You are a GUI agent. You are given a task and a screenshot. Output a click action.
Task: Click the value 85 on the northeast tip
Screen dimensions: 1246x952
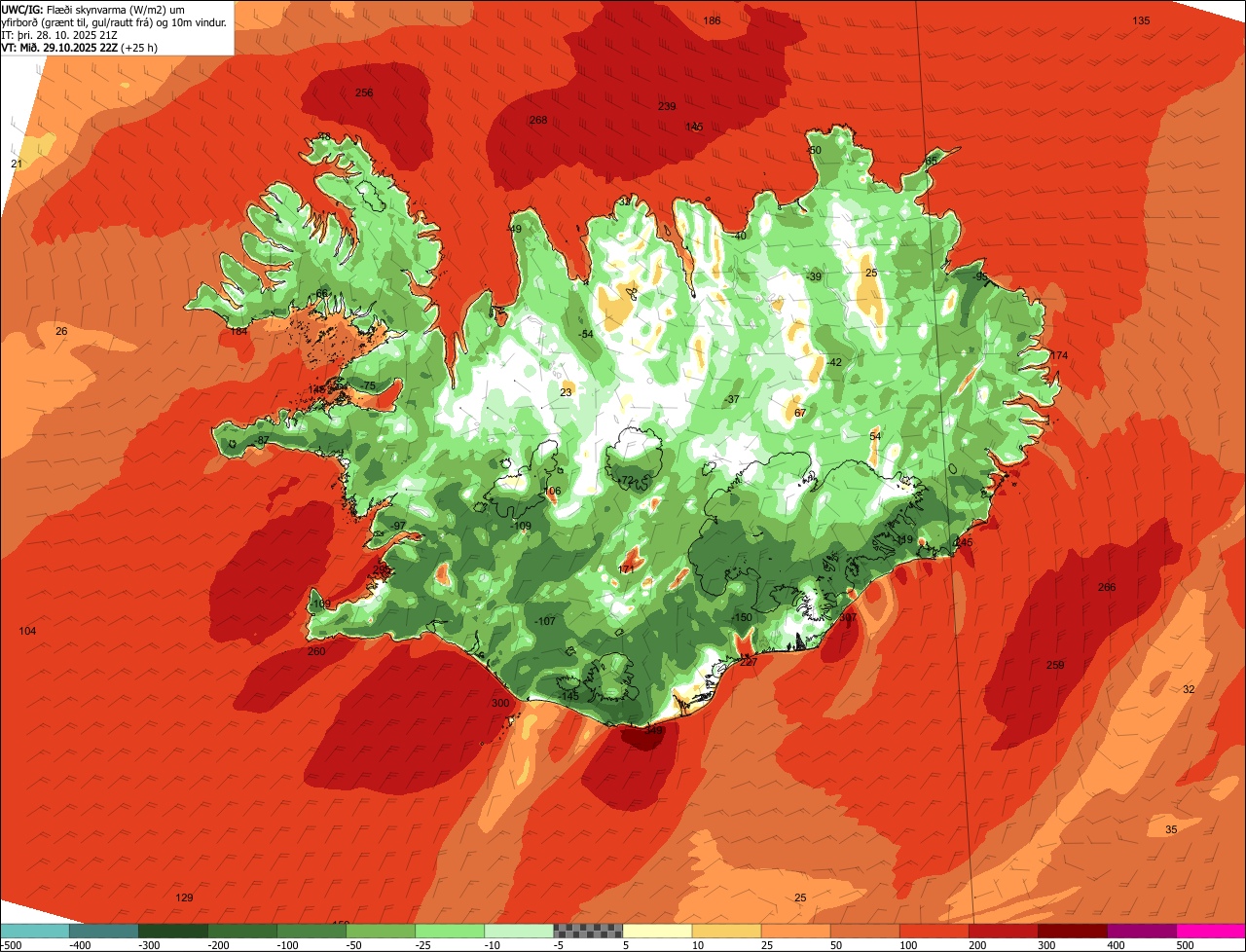(932, 161)
